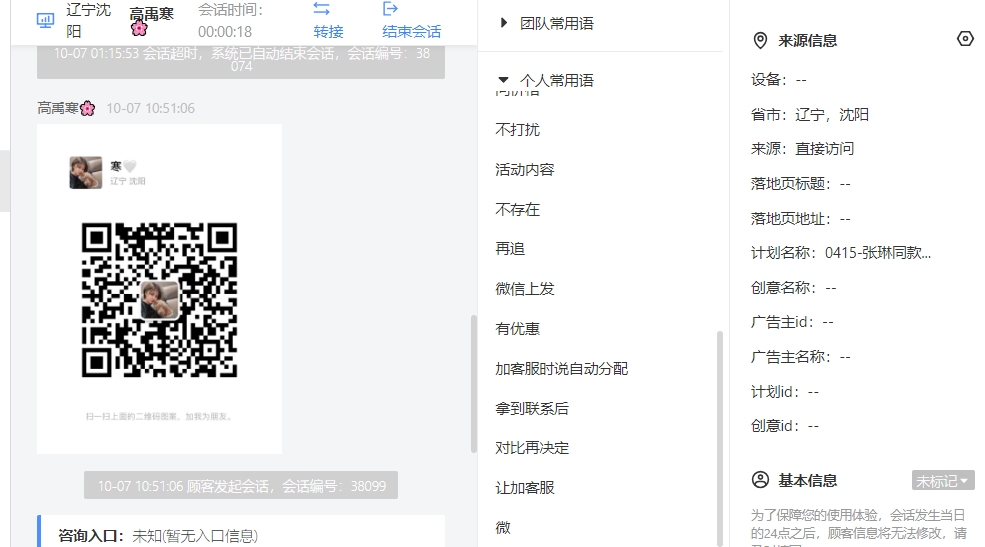Screen dimensions: 985x547
Task: Click the system notice with 会话编号：38099
Action: click(x=241, y=485)
